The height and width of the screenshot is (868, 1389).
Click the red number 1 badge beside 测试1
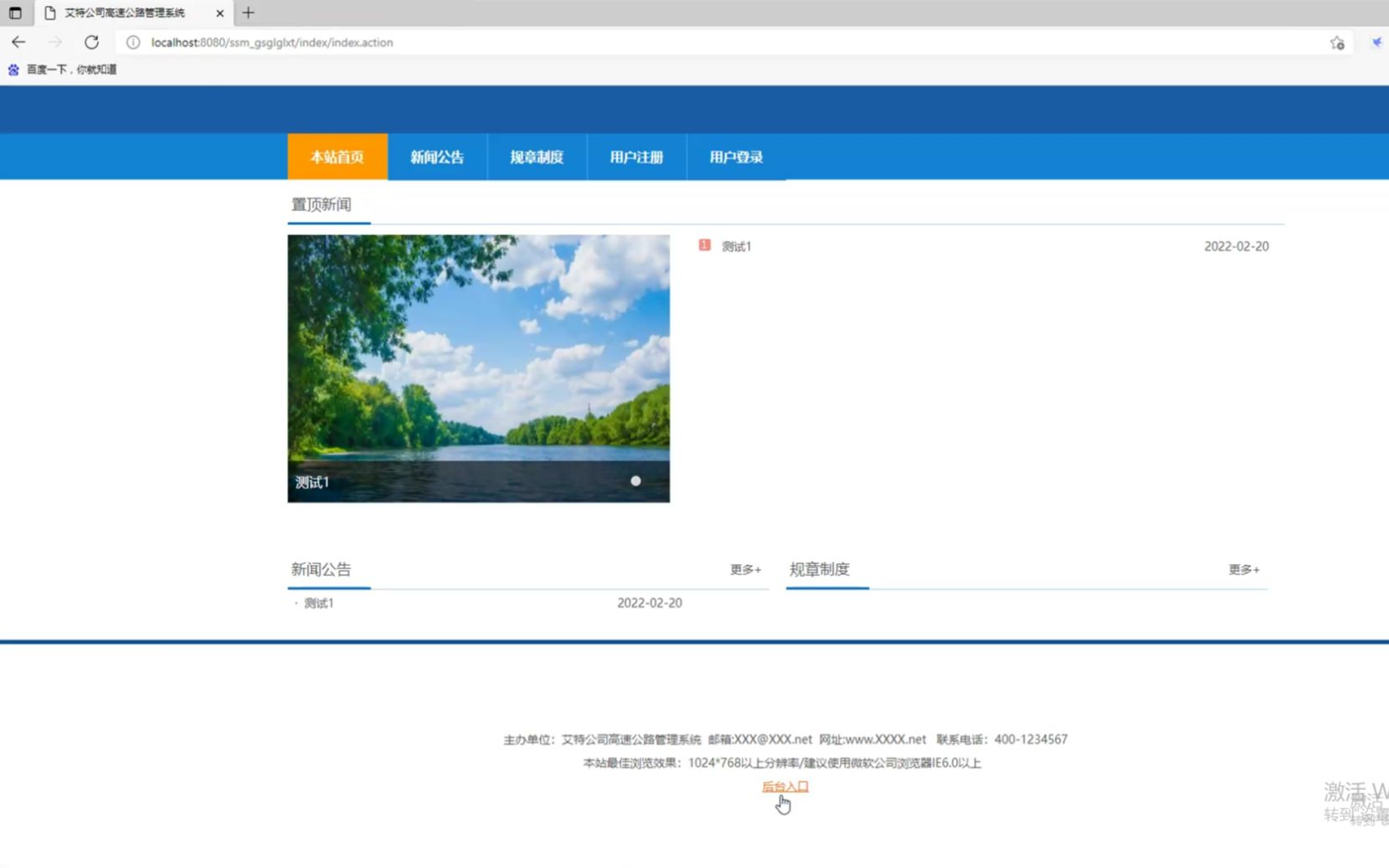tap(705, 244)
